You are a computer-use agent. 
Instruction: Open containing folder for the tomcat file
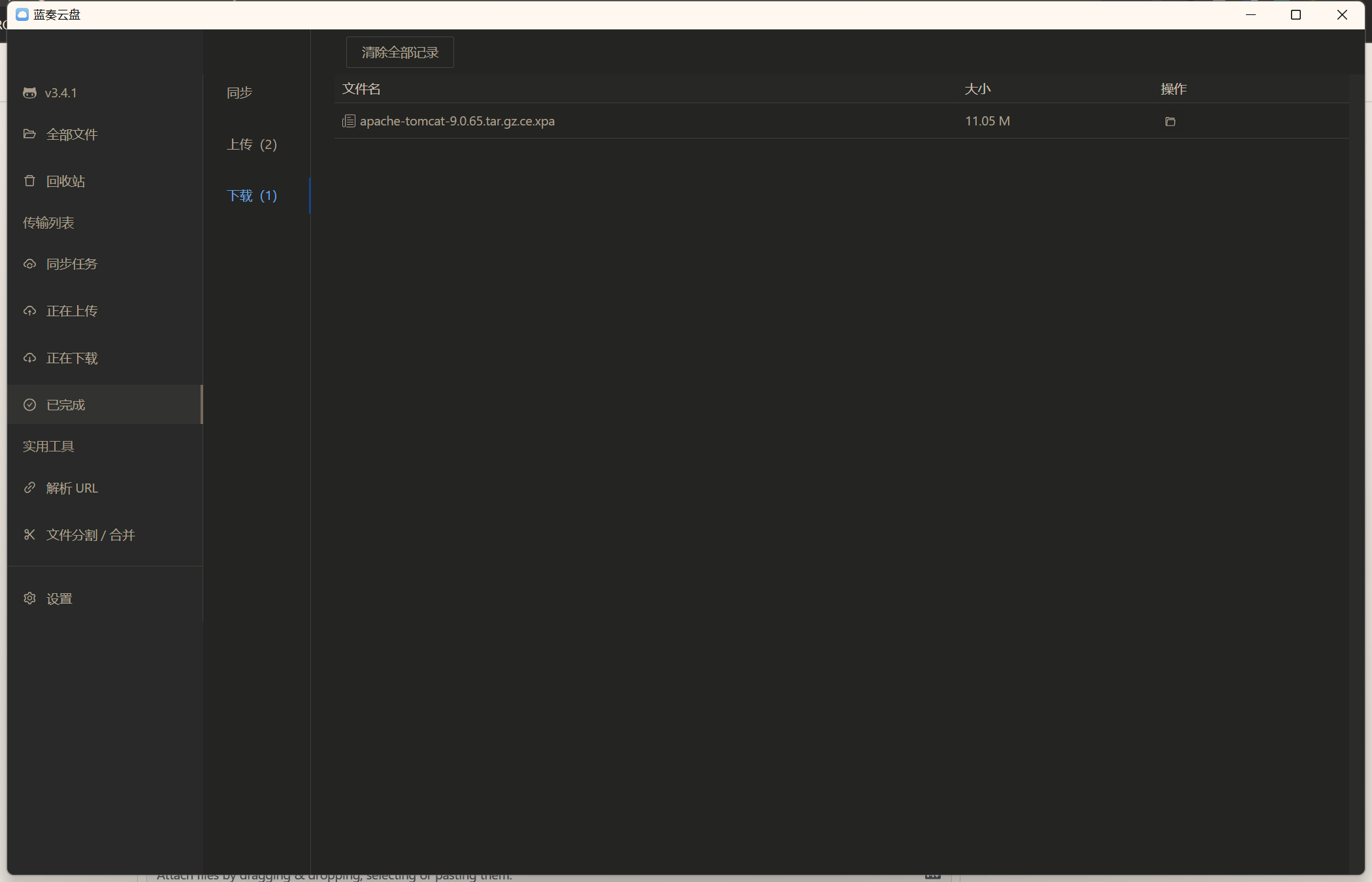[x=1170, y=122]
